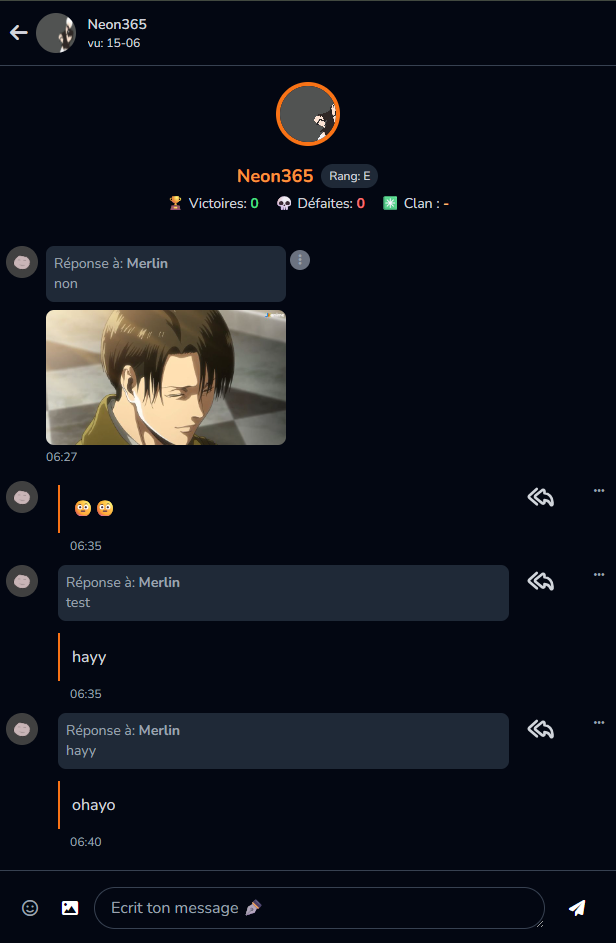Open more options for the 'ohayo' message
Viewport: 616px width, 943px height.
point(599,722)
